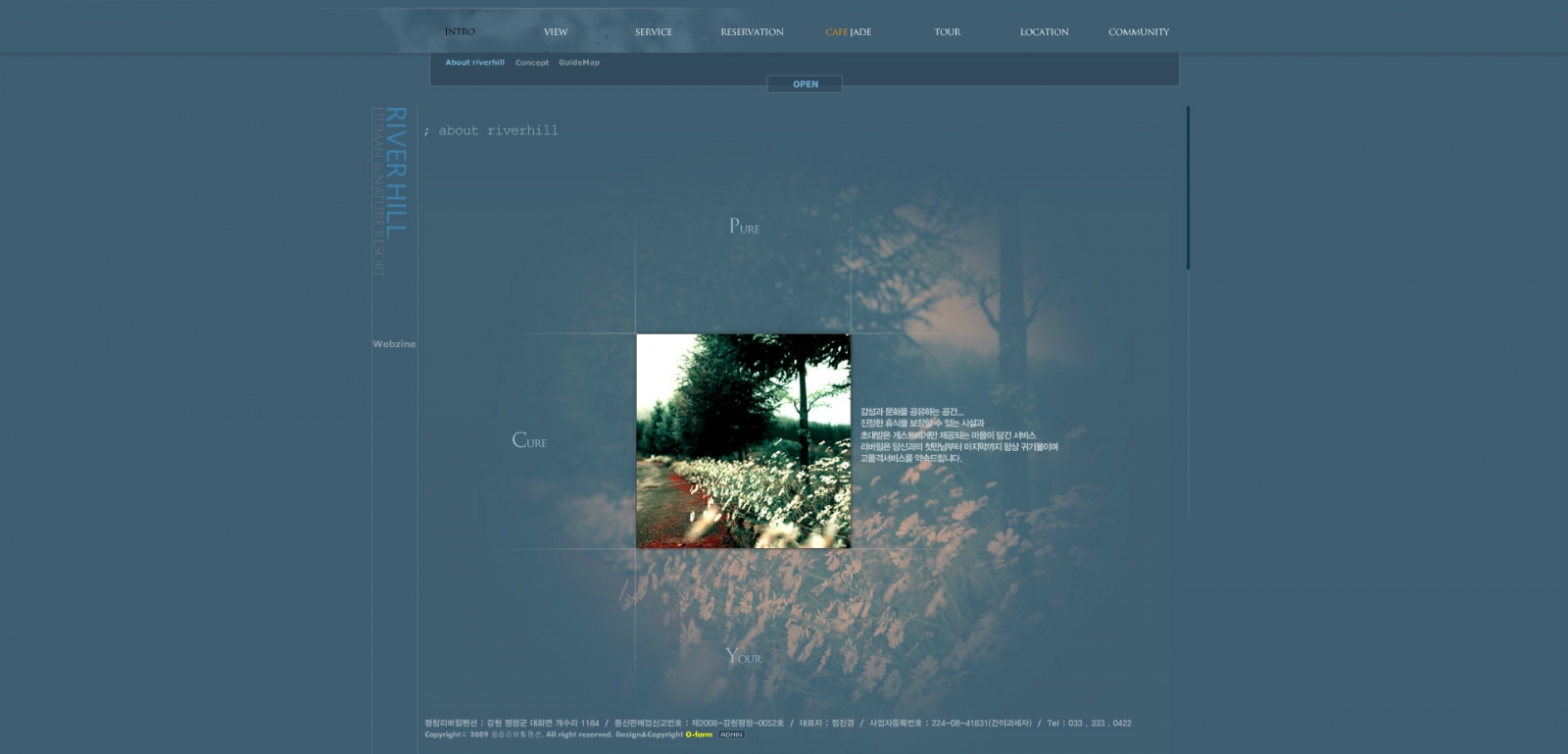Visit the CAFE JADE section
Screen dimensions: 1568x754
point(848,32)
